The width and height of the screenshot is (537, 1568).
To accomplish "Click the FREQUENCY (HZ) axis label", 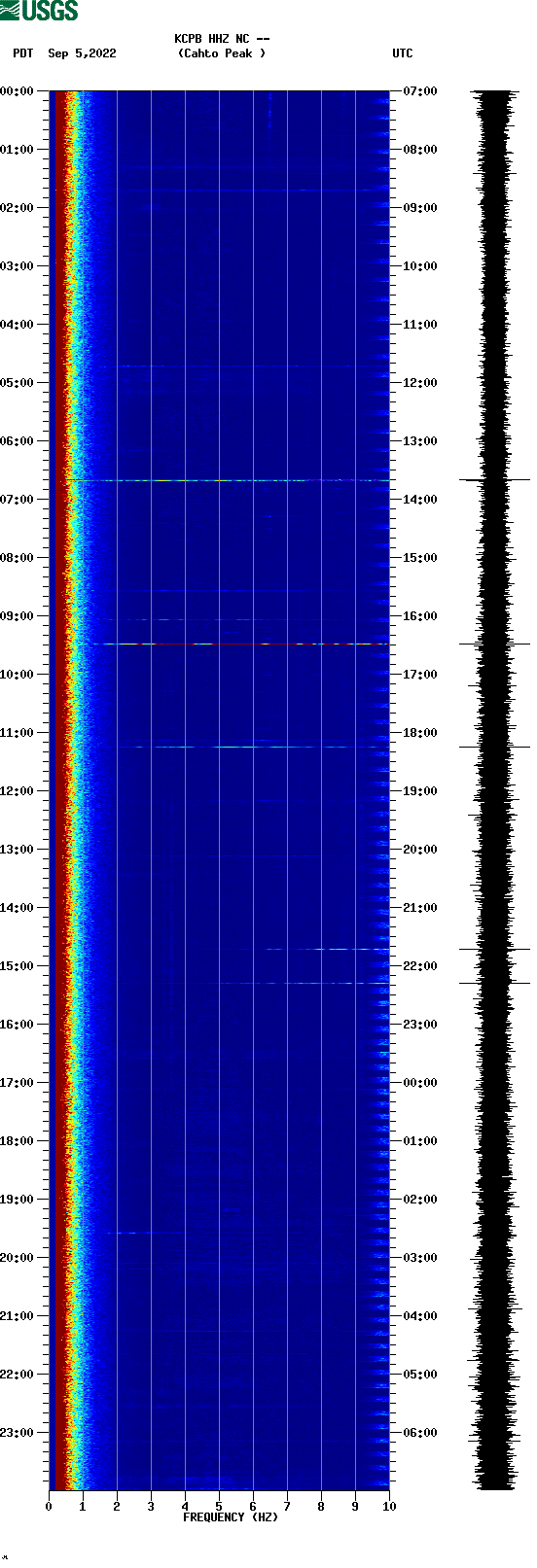I will (231, 1516).
